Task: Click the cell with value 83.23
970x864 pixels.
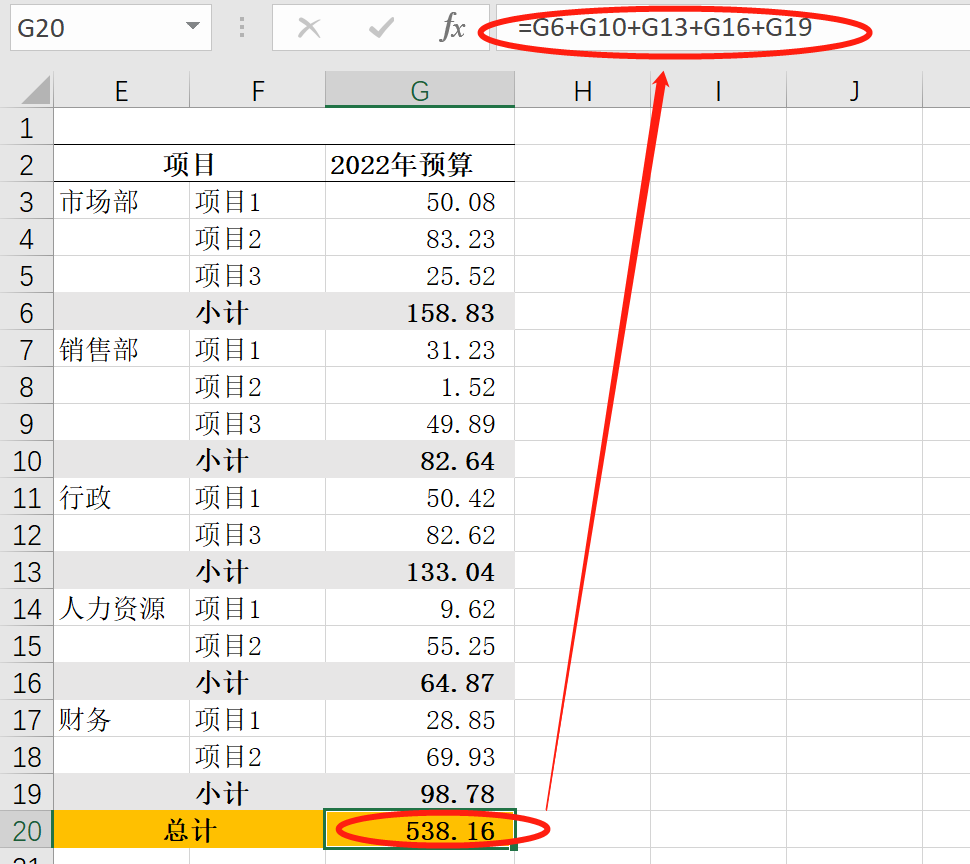Action: pos(420,239)
